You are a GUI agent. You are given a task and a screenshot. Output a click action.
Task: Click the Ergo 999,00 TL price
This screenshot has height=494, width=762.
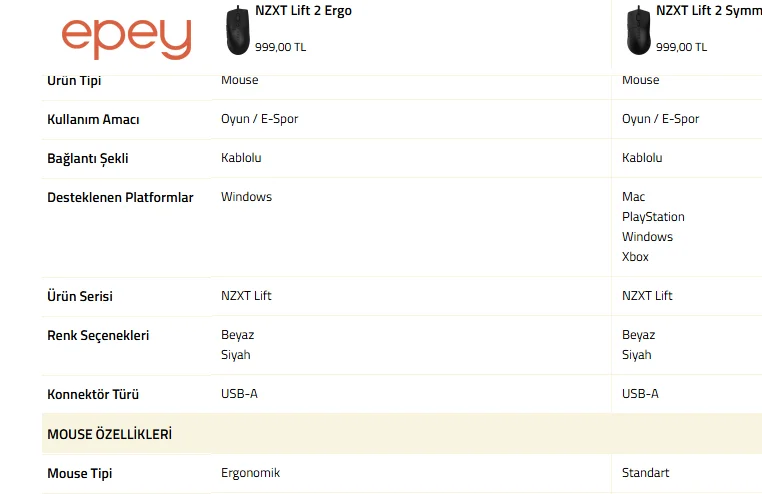point(280,47)
